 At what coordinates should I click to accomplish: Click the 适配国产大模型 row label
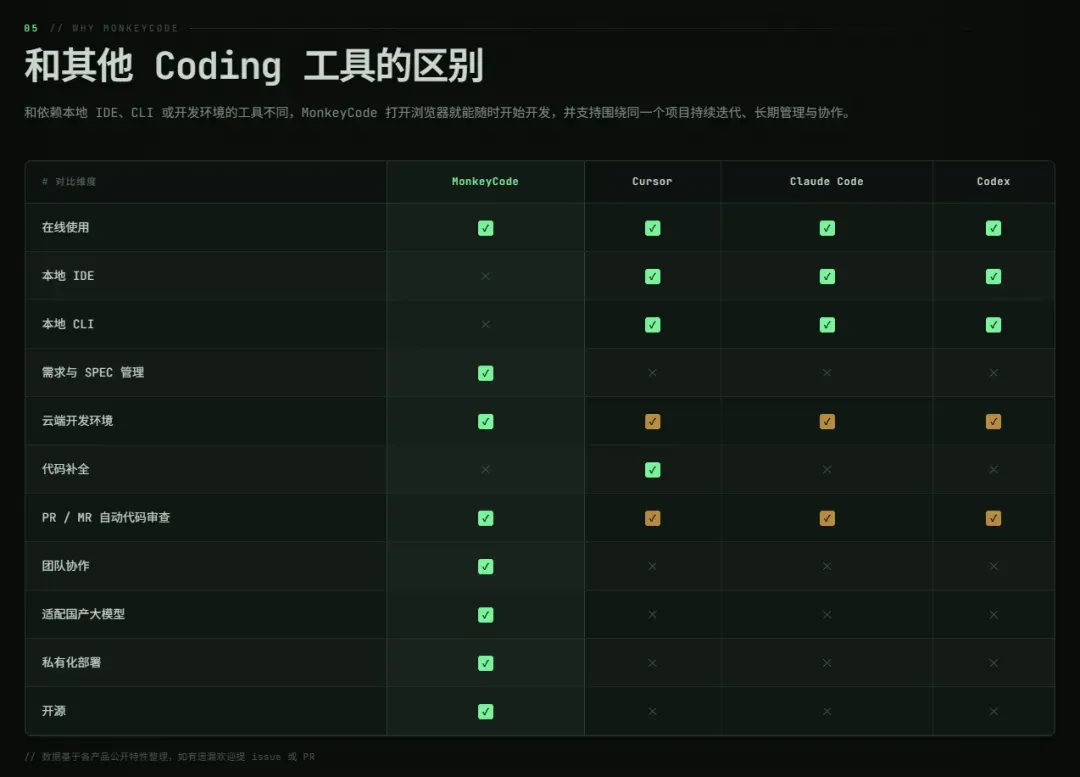point(83,614)
